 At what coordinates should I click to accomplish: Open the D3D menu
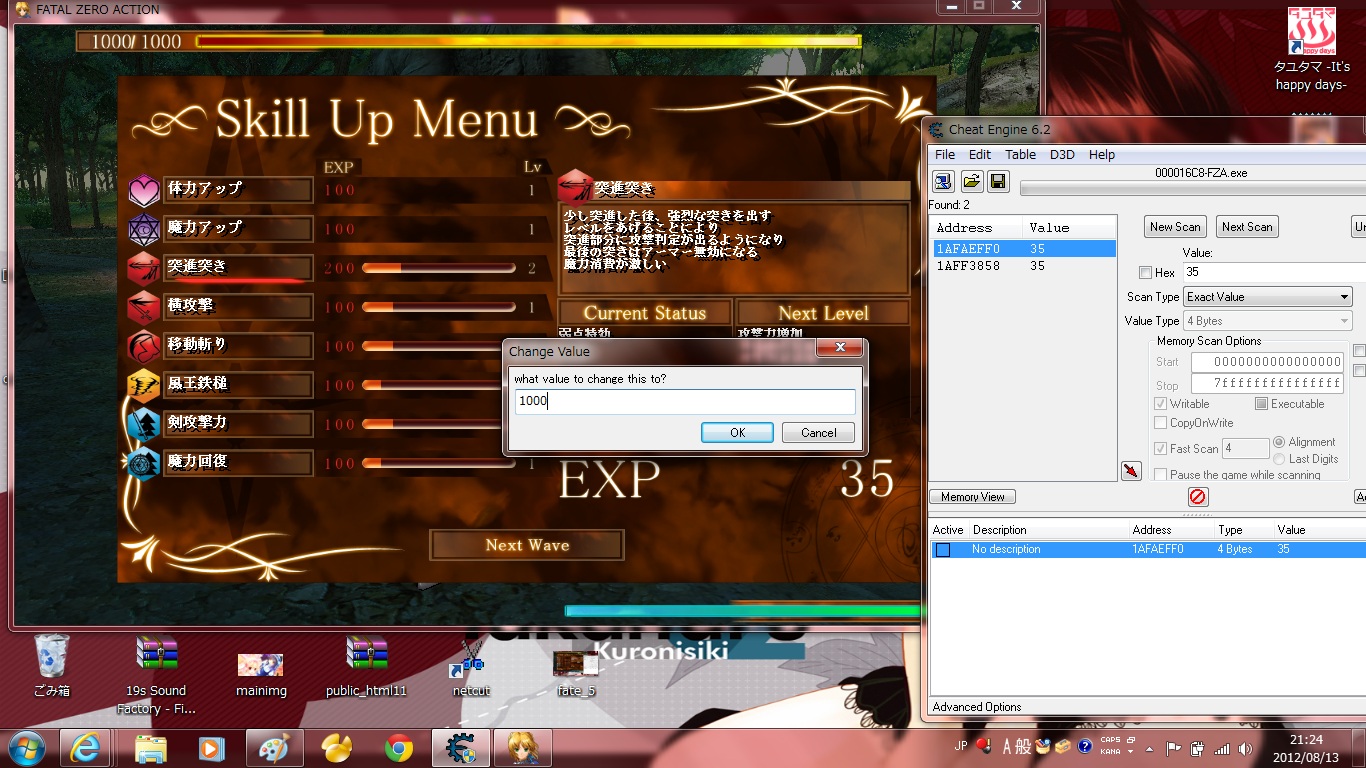(x=1062, y=155)
